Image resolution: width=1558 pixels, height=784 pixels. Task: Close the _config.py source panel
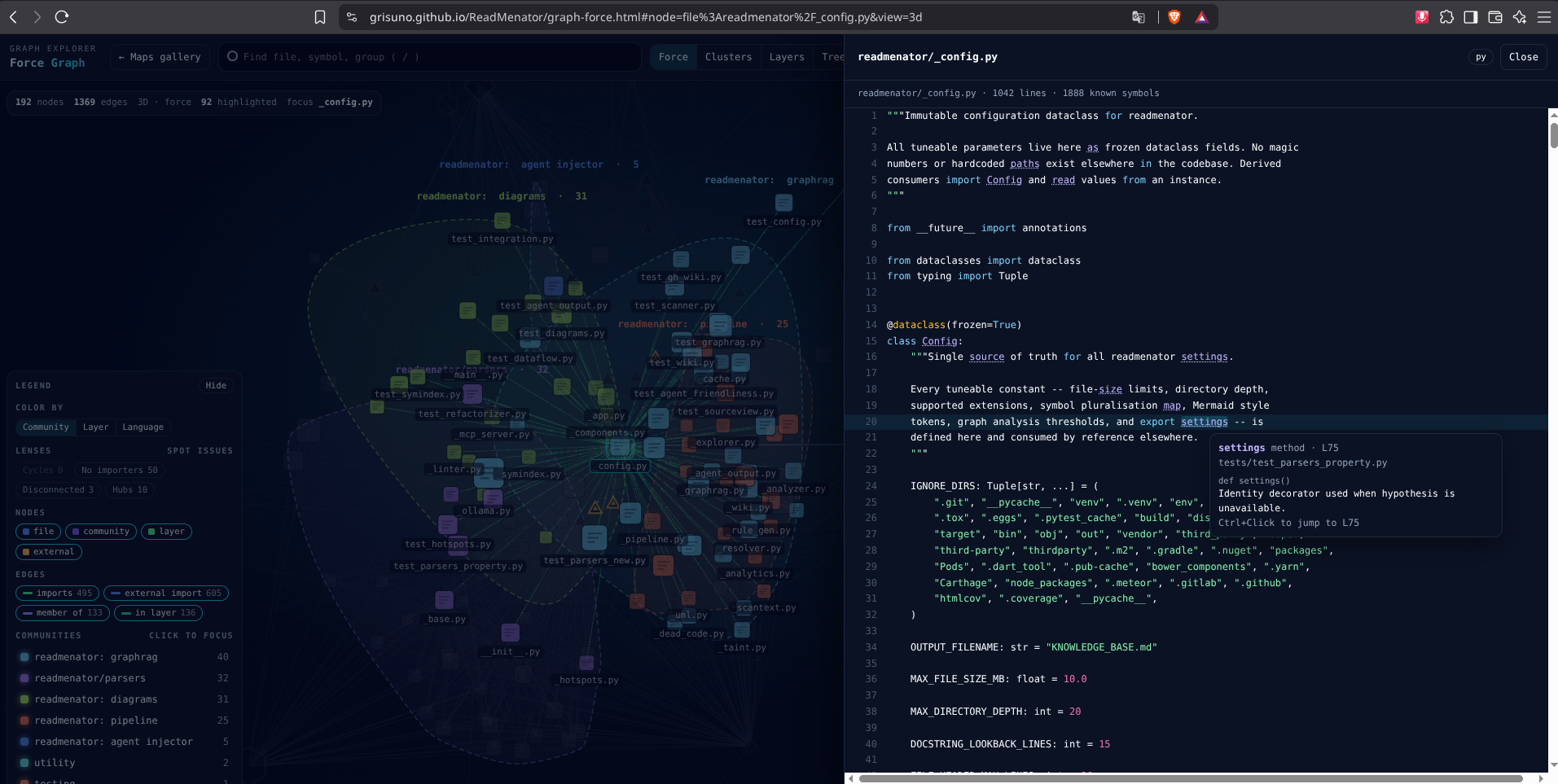tap(1523, 57)
